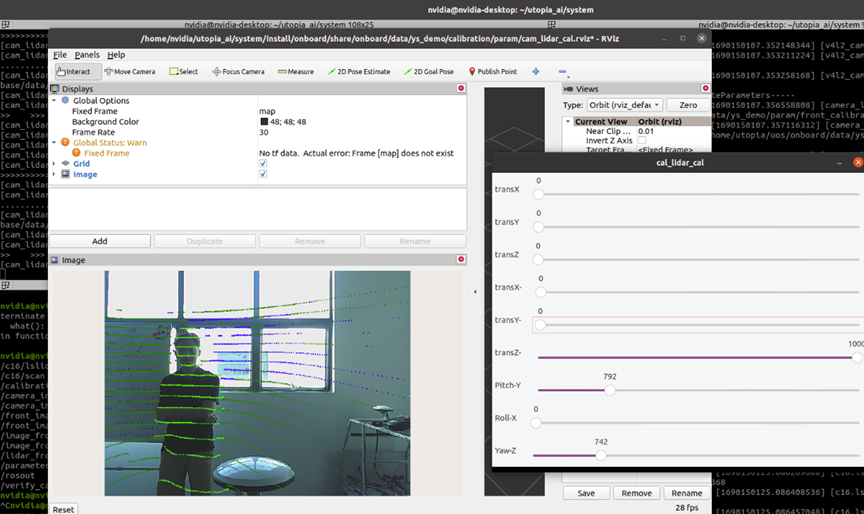
Task: Select the Frame Rate row label
Action: 93,132
